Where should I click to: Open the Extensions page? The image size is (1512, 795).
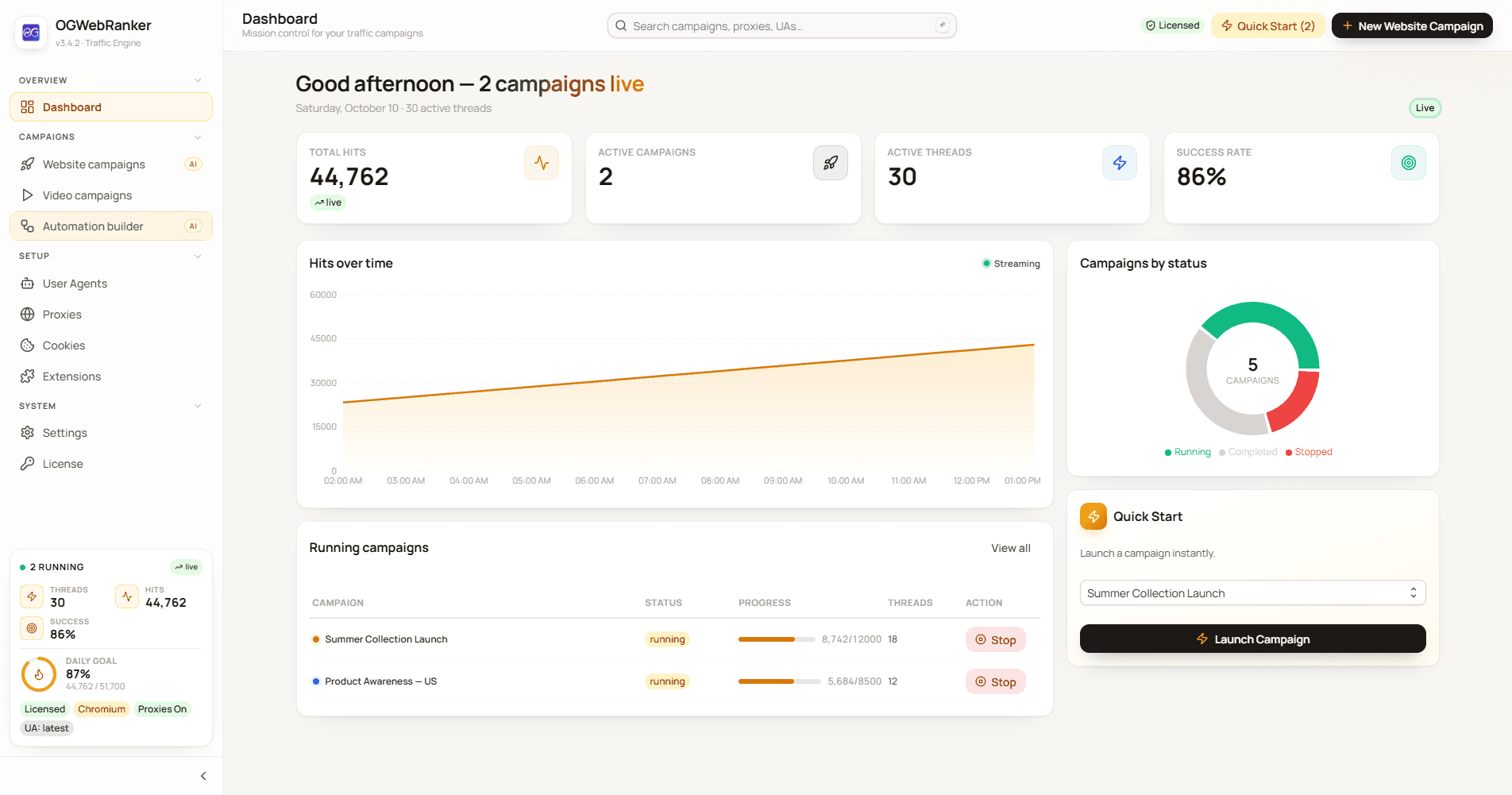[111, 376]
